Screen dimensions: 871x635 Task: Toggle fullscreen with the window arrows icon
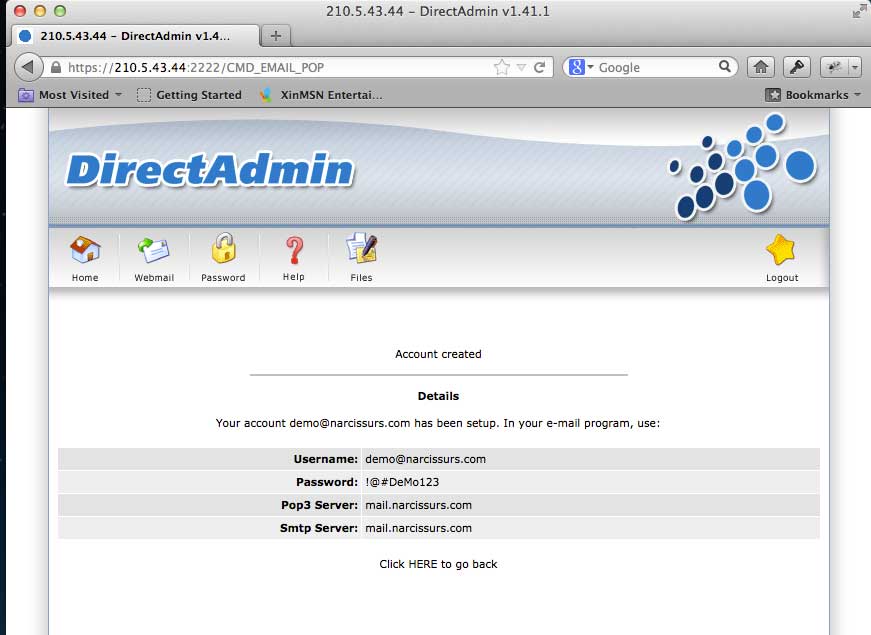[859, 11]
